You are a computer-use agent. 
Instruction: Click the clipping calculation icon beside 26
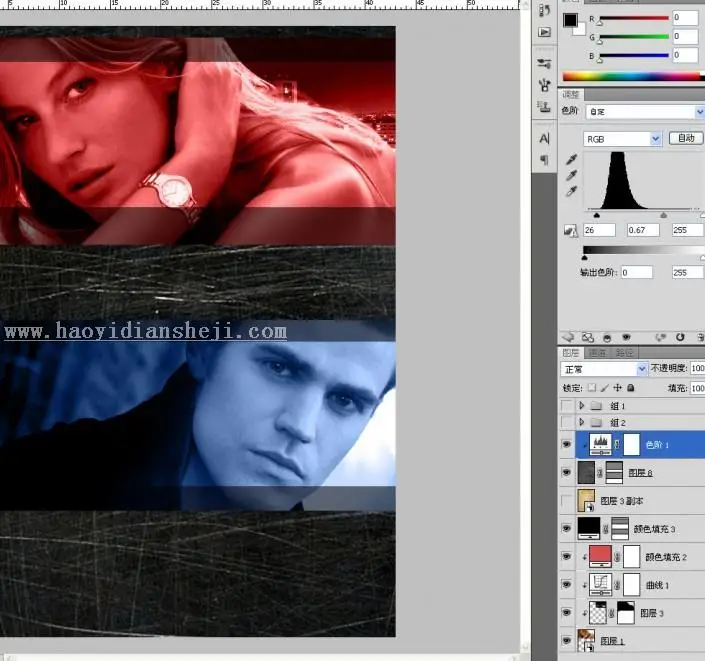pos(571,231)
